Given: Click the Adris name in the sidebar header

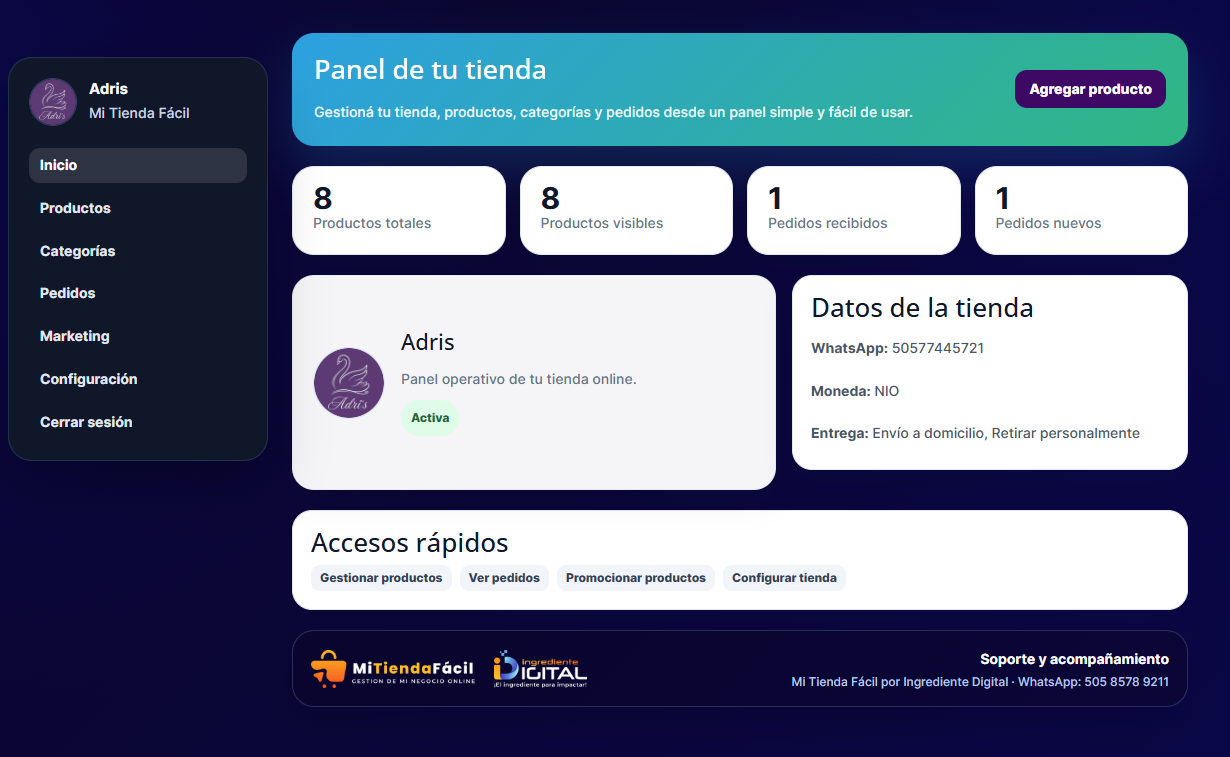Looking at the screenshot, I should [108, 89].
